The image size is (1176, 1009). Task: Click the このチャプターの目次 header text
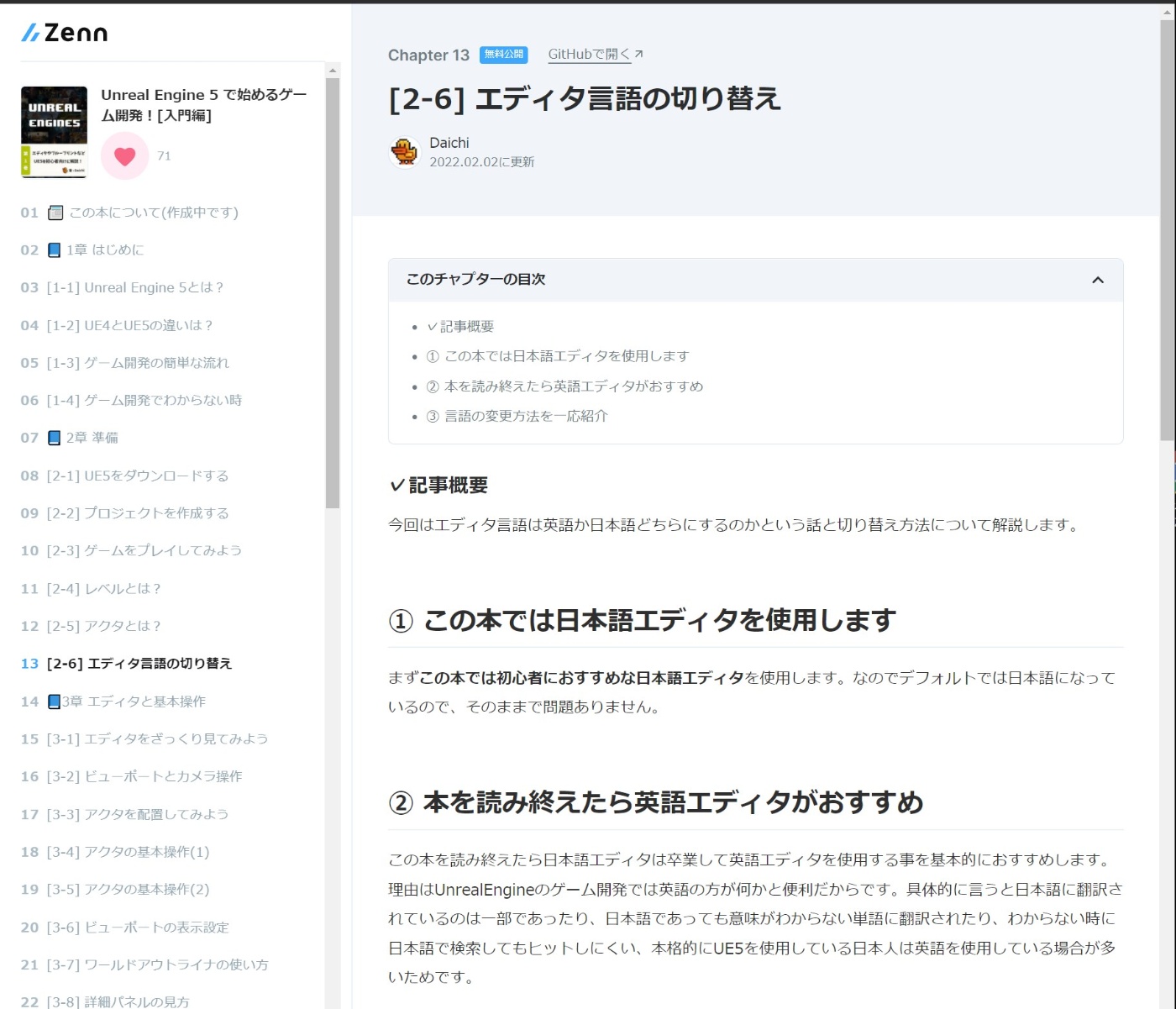coord(475,279)
